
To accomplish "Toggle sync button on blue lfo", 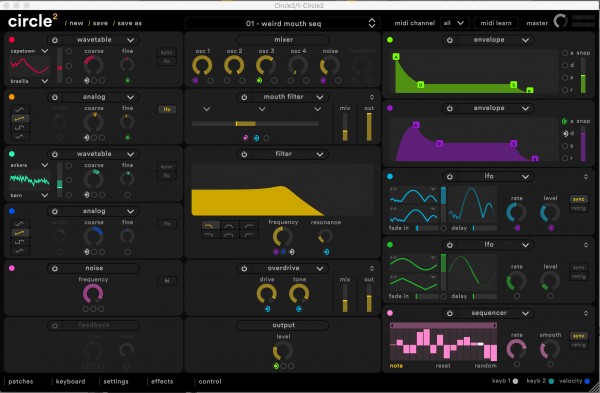I will click(579, 199).
